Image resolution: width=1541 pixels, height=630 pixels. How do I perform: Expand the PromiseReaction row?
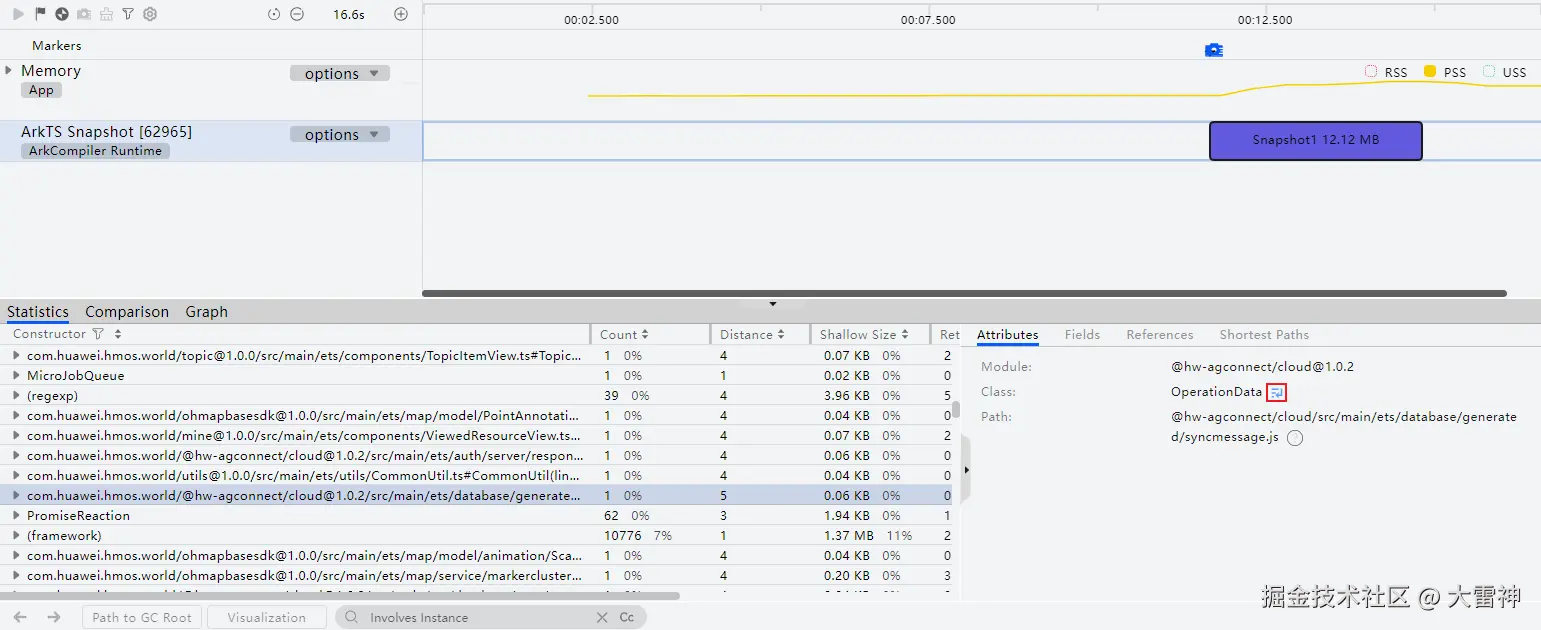coord(16,515)
